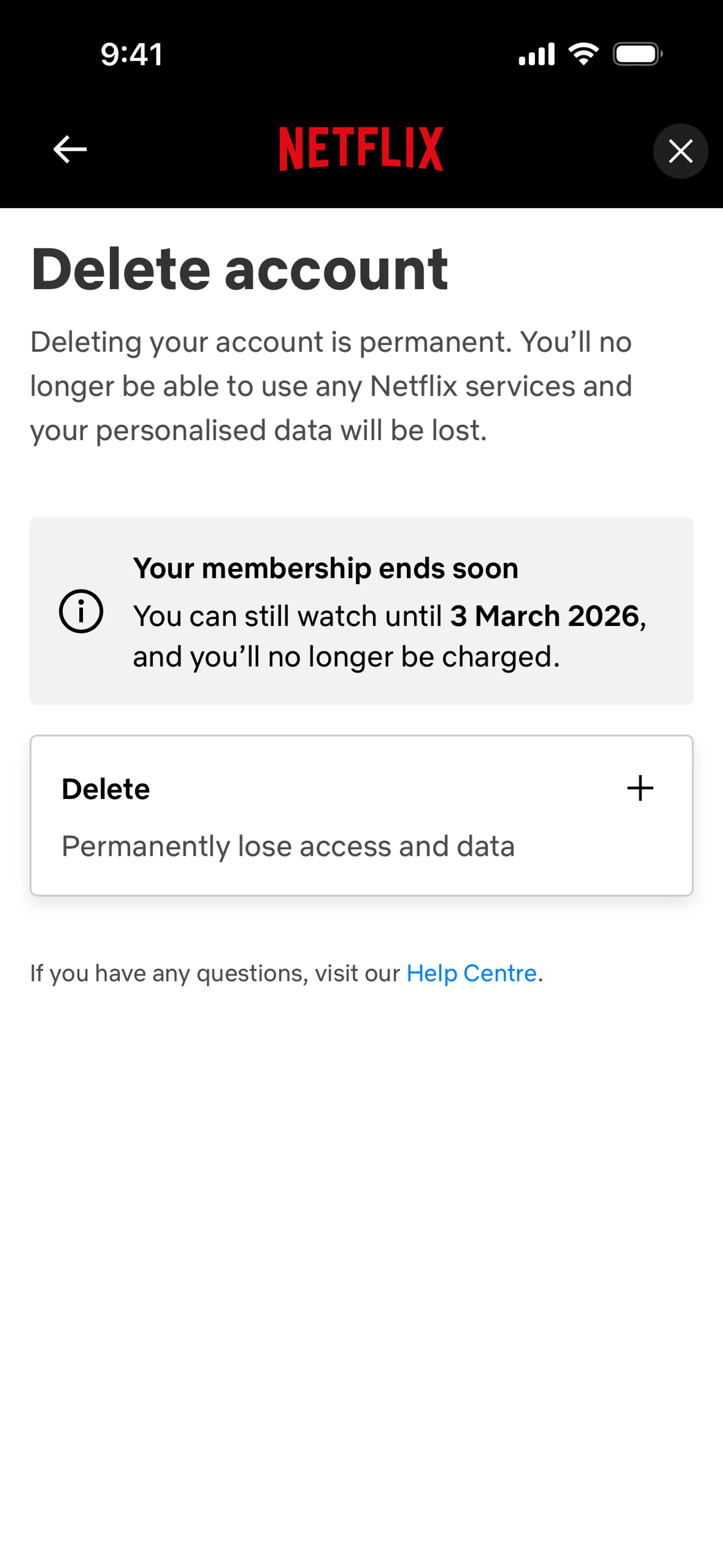Select 'Permanently lose access and data' subtitle

coord(288,847)
